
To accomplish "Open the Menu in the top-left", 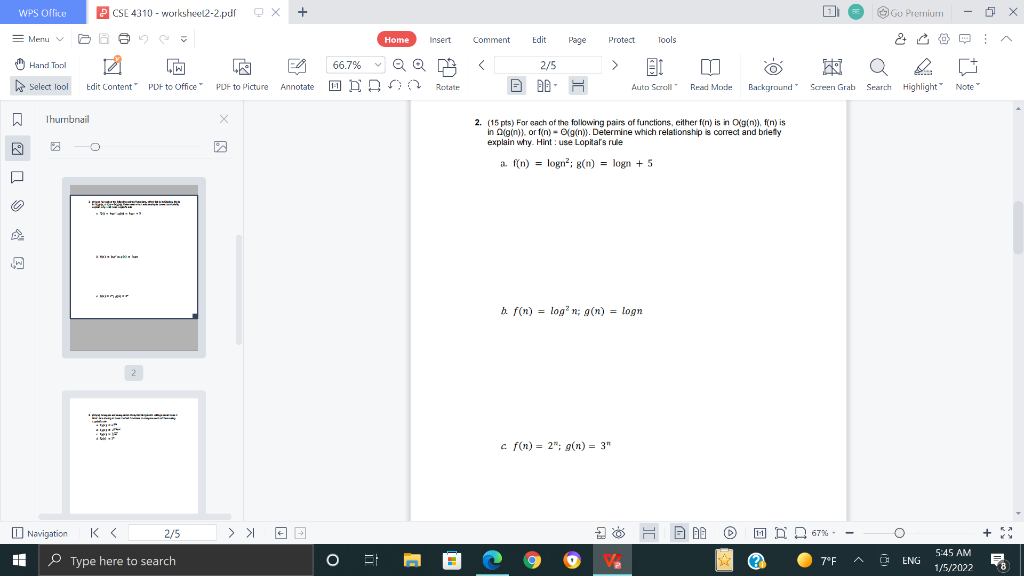I will pos(39,39).
